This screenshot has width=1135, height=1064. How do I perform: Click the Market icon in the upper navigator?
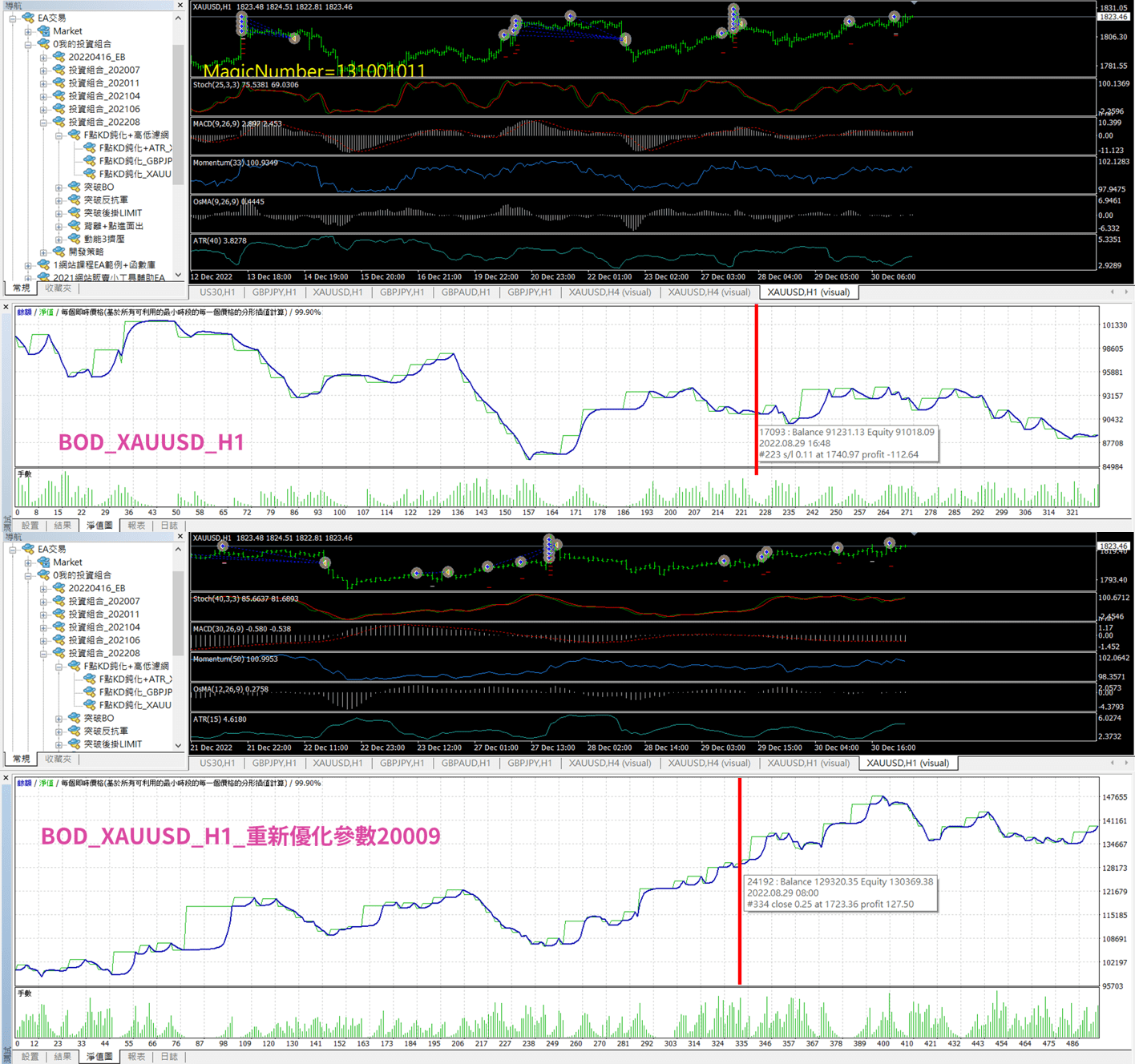[44, 31]
